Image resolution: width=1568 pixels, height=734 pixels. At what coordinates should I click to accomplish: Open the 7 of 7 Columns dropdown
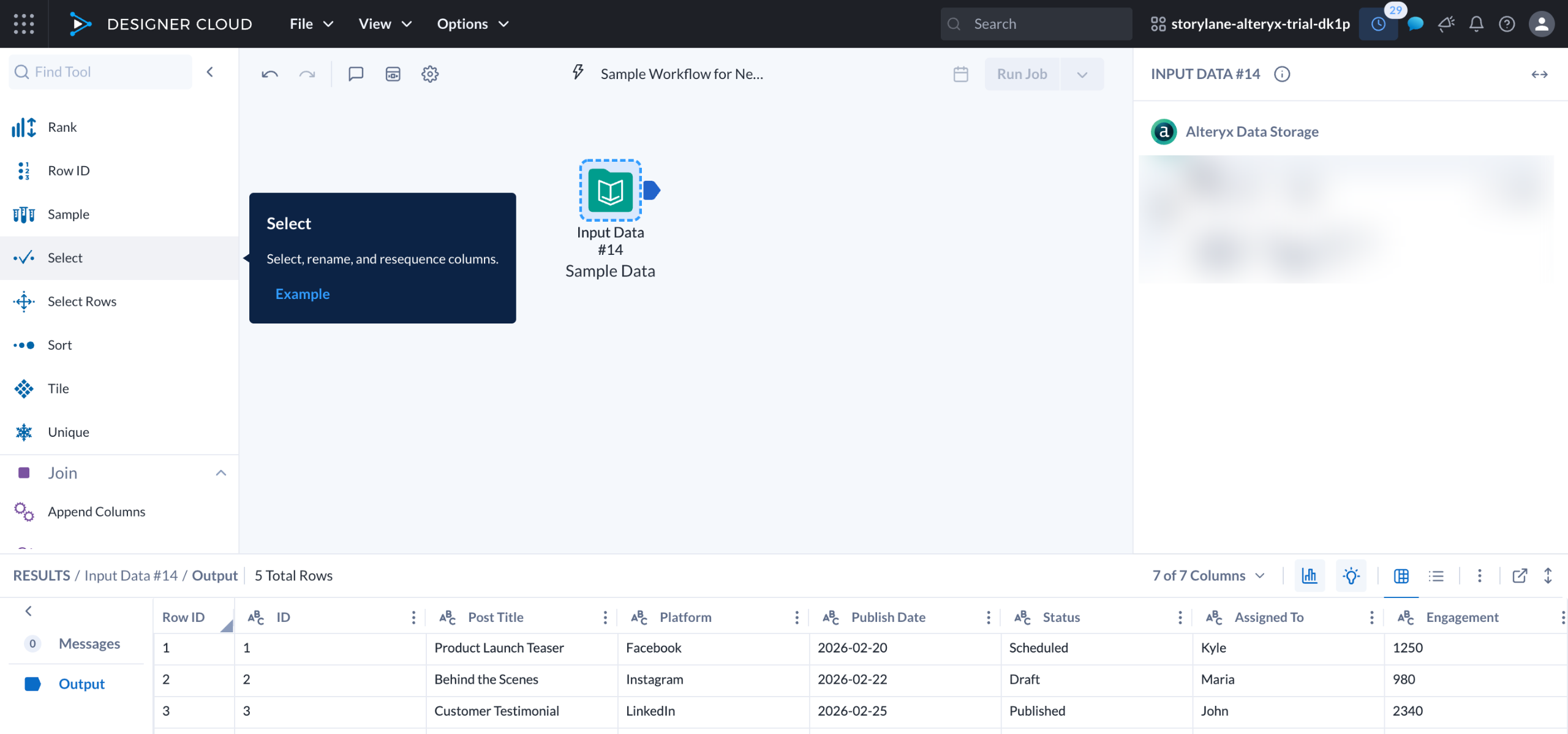coord(1208,575)
